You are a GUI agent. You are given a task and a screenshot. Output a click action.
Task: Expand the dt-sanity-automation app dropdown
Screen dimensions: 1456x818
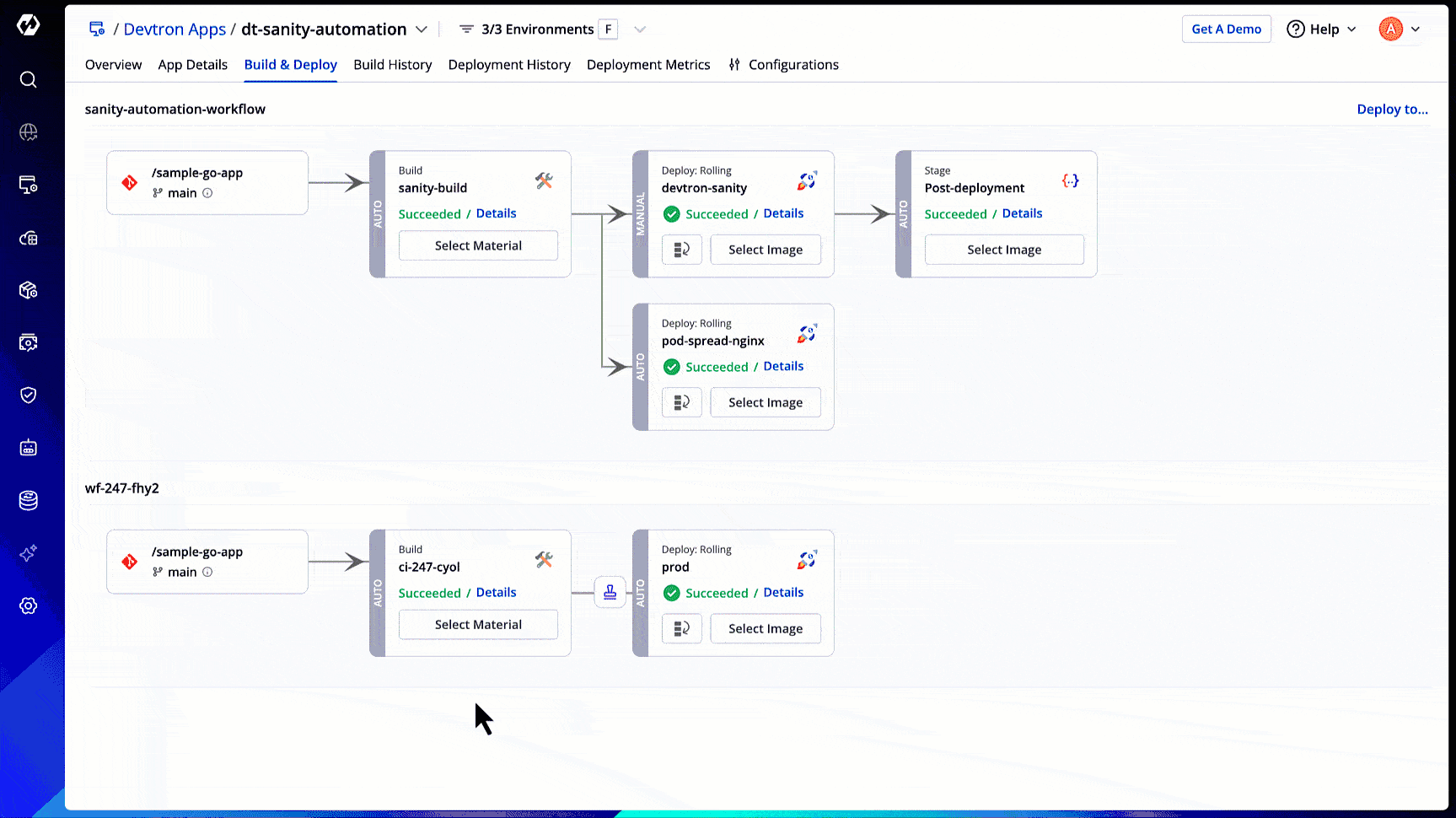point(422,30)
